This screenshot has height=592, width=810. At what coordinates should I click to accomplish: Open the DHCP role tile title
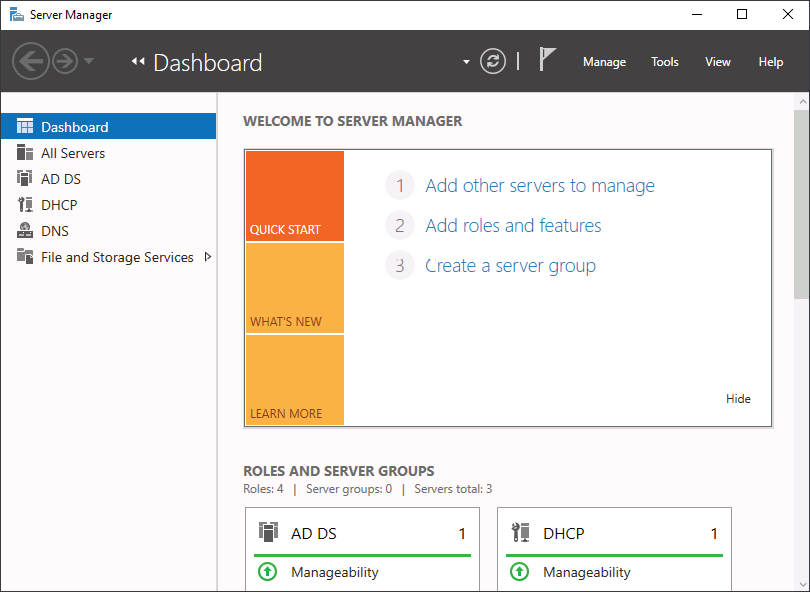click(x=564, y=534)
